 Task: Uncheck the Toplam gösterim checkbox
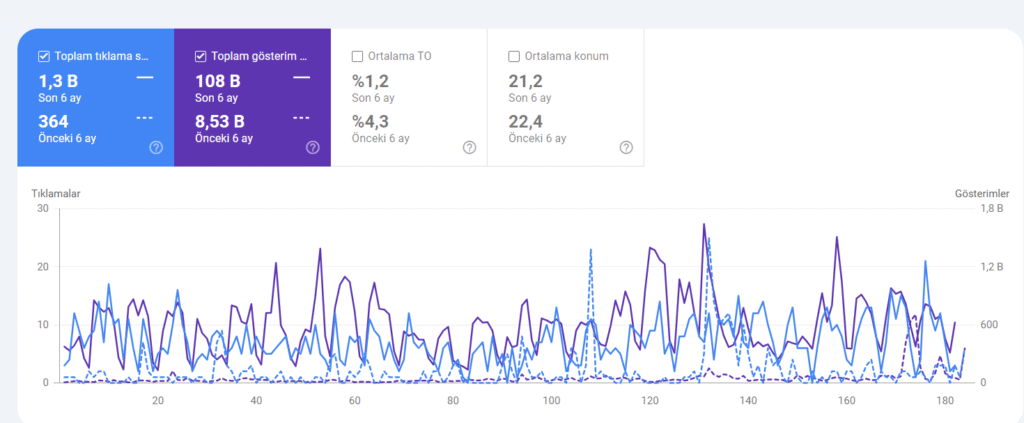point(201,56)
